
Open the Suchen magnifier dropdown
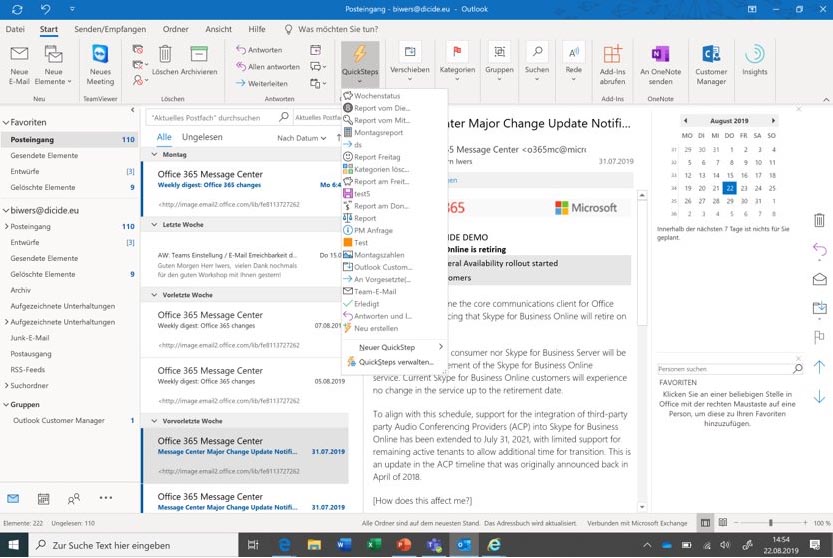pyautogui.click(x=537, y=62)
